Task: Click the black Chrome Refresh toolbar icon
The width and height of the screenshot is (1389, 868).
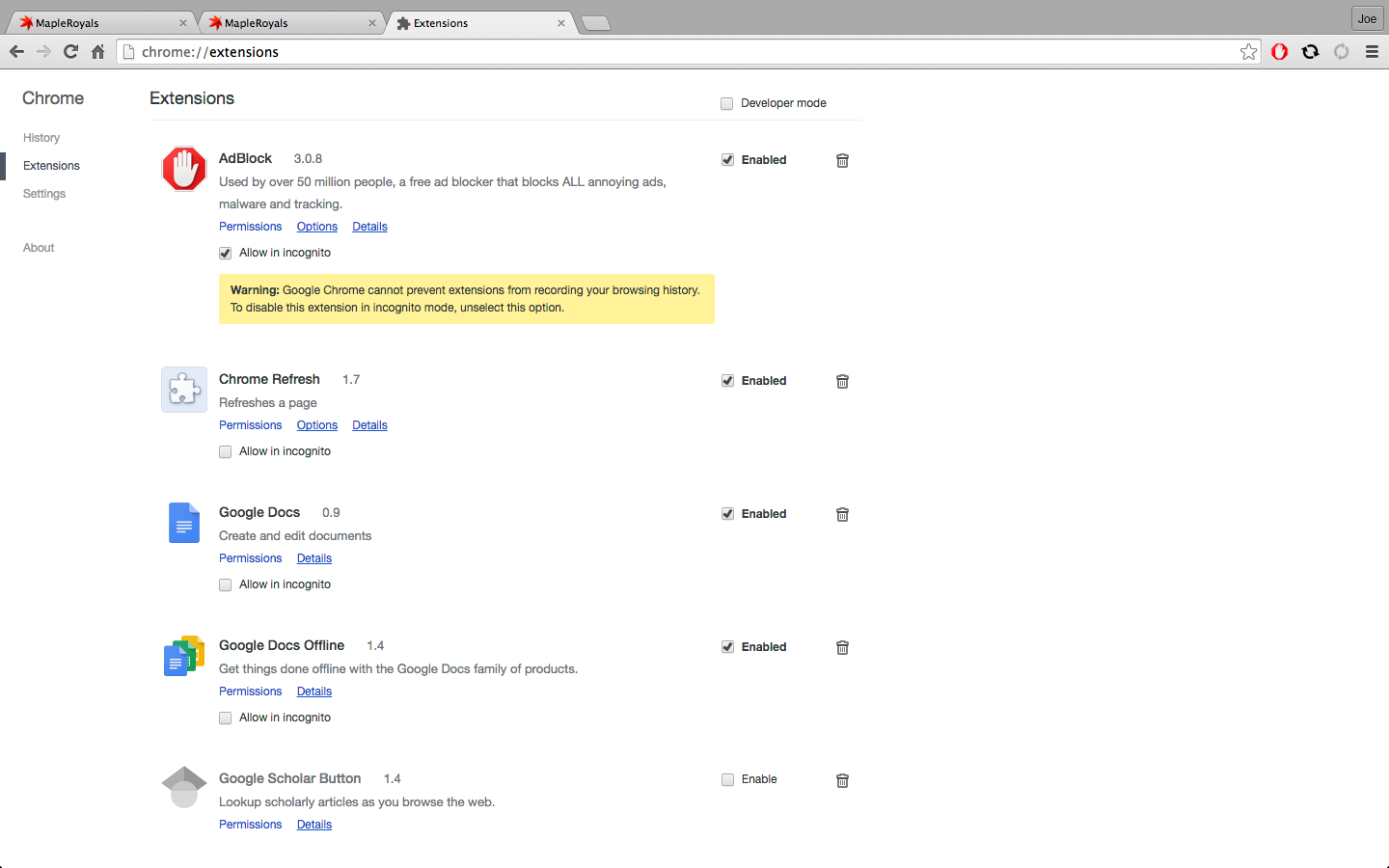Action: tap(1310, 52)
